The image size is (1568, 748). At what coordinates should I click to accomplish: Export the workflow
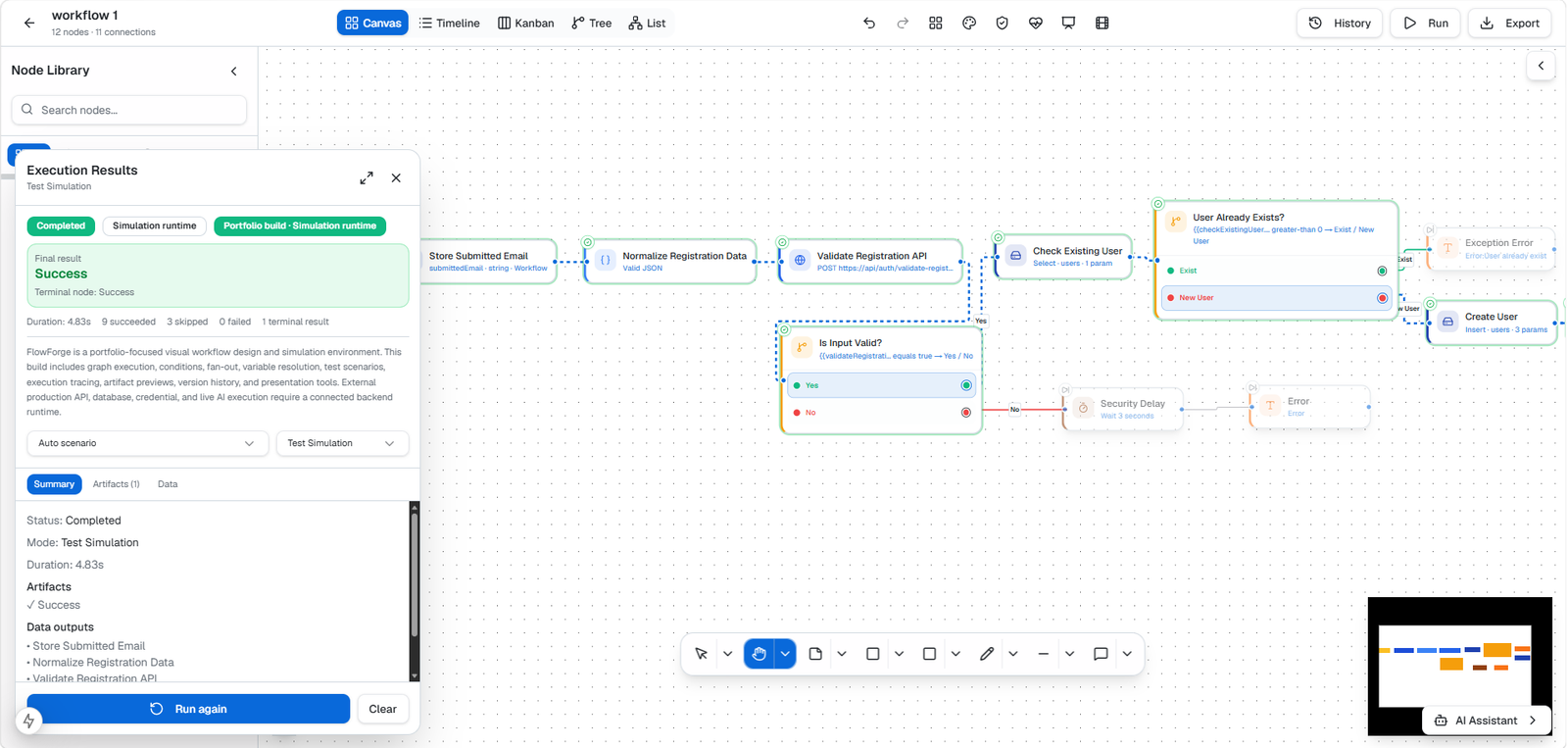point(1509,23)
